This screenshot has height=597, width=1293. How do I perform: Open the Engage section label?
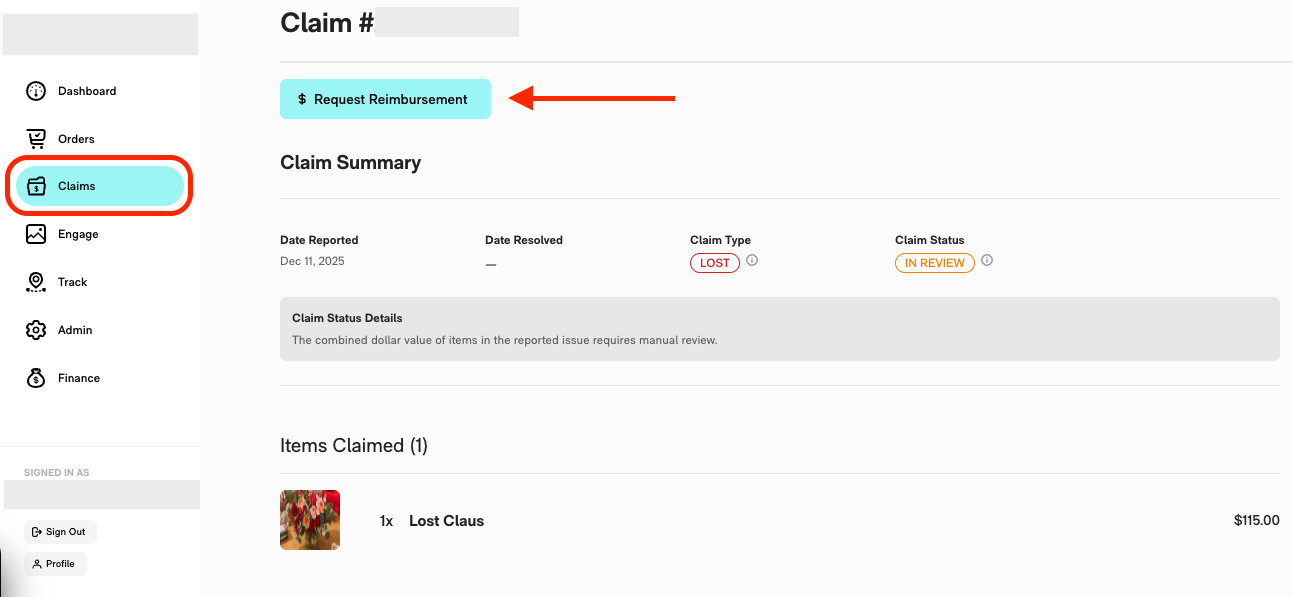[78, 234]
